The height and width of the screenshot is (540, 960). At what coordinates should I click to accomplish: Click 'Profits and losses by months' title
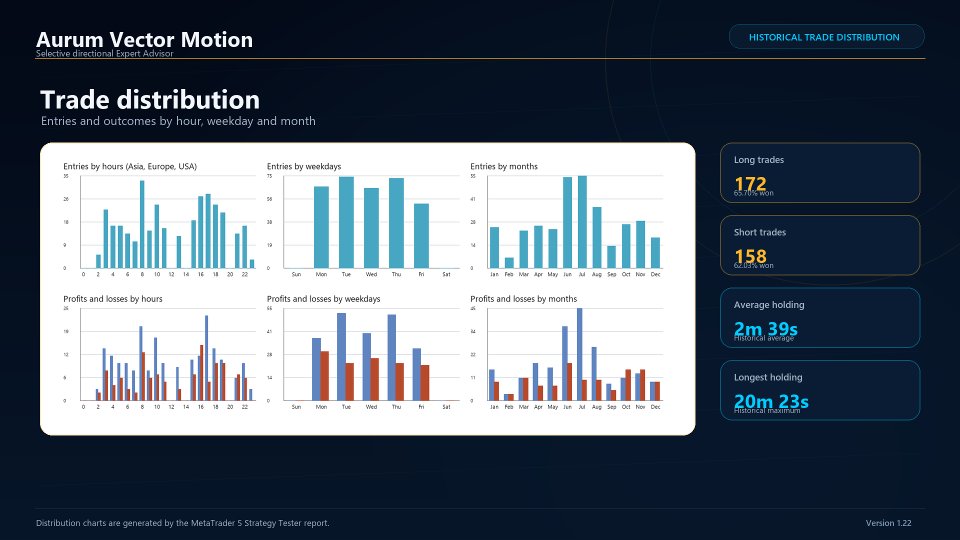click(x=523, y=299)
